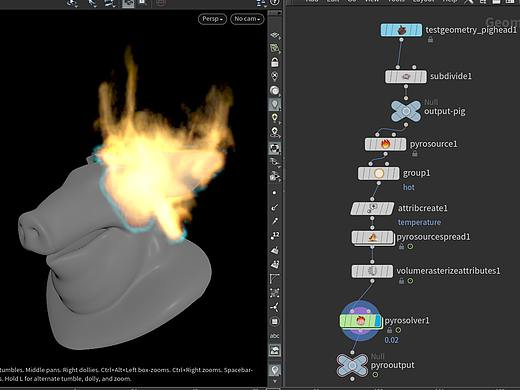Click the three-way axis icon in viewport toolbar
520x390 pixels.
coord(275,307)
